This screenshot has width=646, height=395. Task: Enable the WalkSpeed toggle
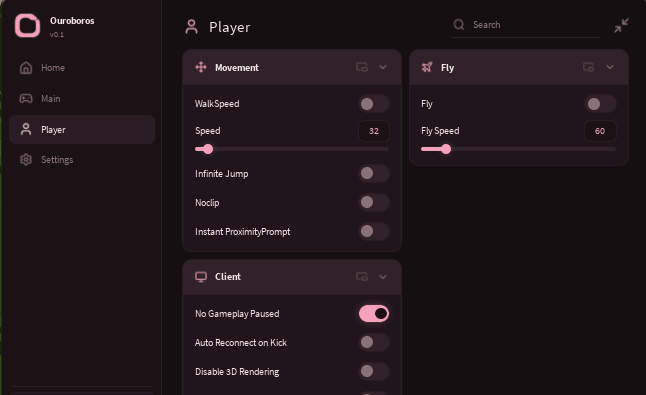(374, 104)
